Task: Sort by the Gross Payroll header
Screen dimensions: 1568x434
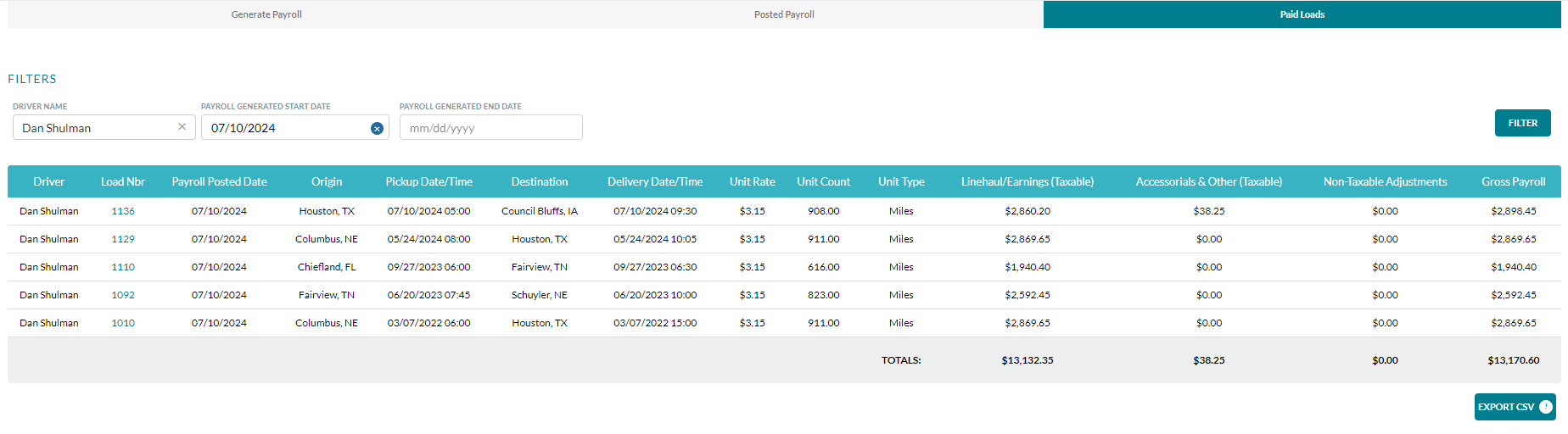Action: pos(1514,181)
